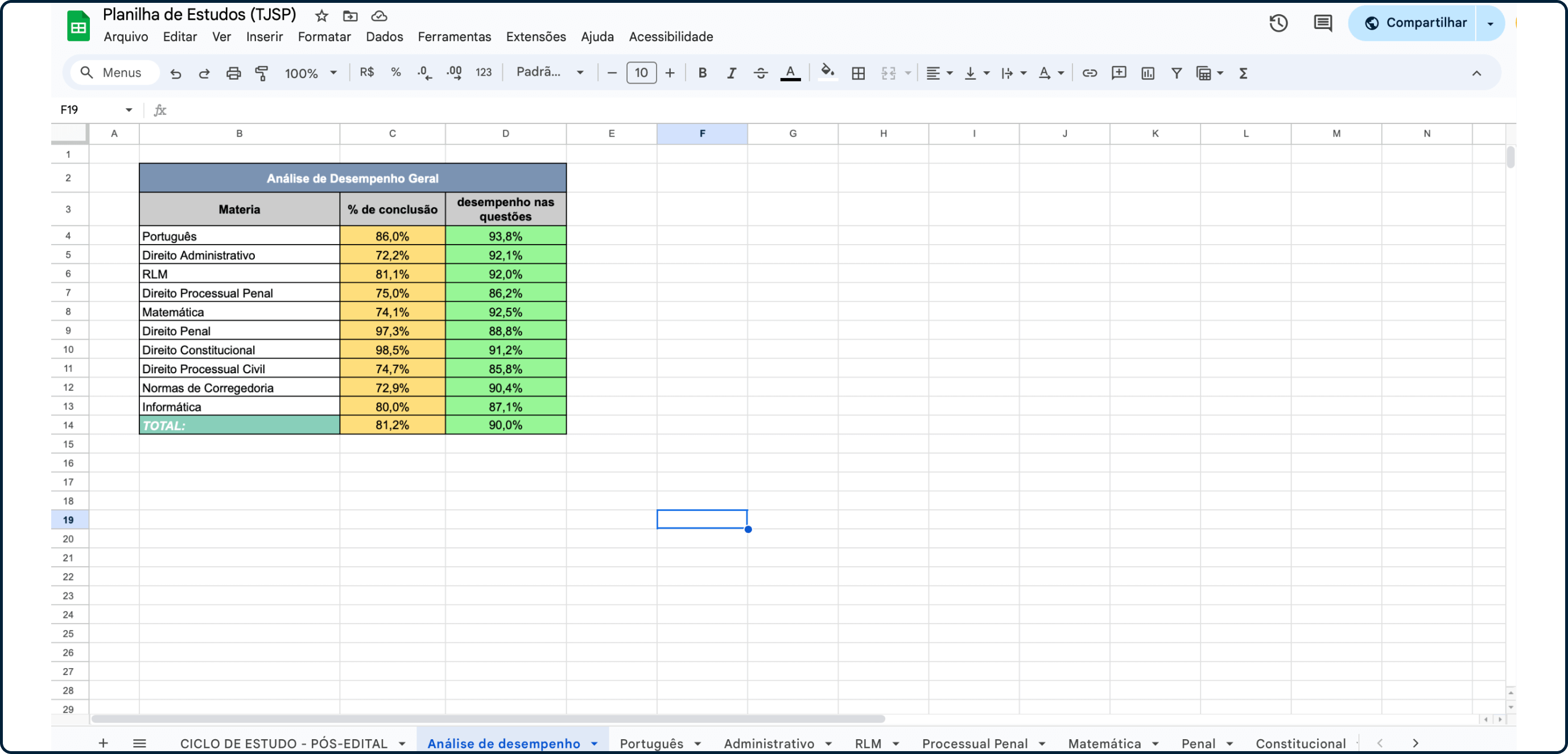This screenshot has width=1568, height=754.
Task: Toggle strikethrough formatting
Action: point(760,73)
